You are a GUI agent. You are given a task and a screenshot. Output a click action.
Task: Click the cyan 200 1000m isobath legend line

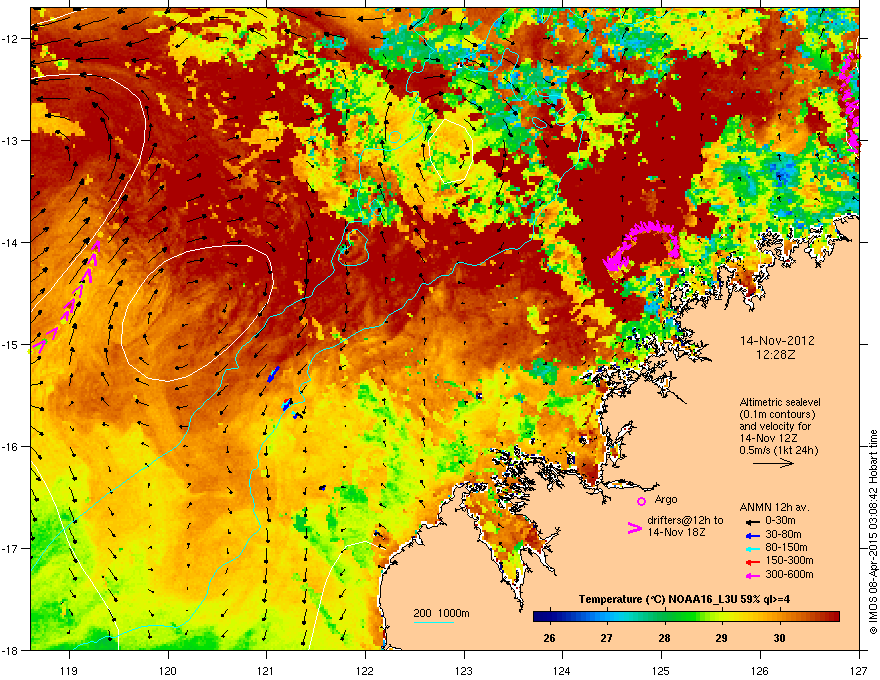tap(434, 622)
